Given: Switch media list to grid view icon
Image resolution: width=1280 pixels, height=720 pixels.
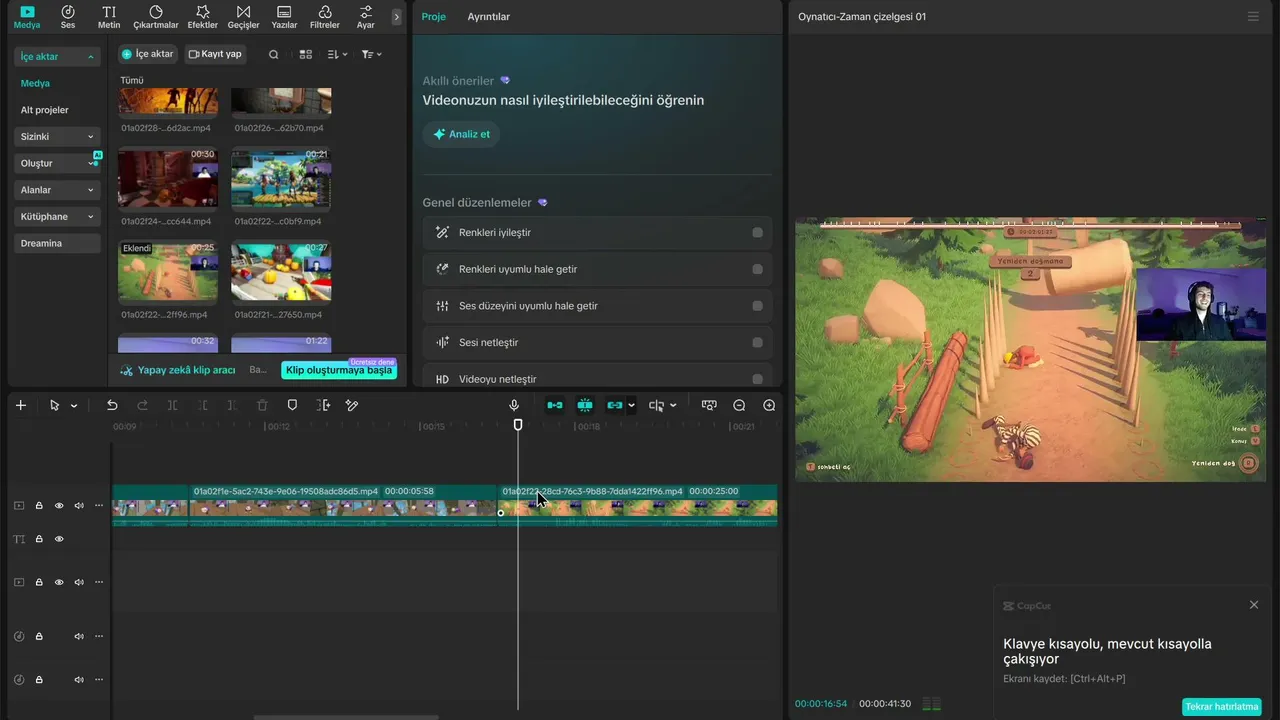Looking at the screenshot, I should click(x=306, y=54).
